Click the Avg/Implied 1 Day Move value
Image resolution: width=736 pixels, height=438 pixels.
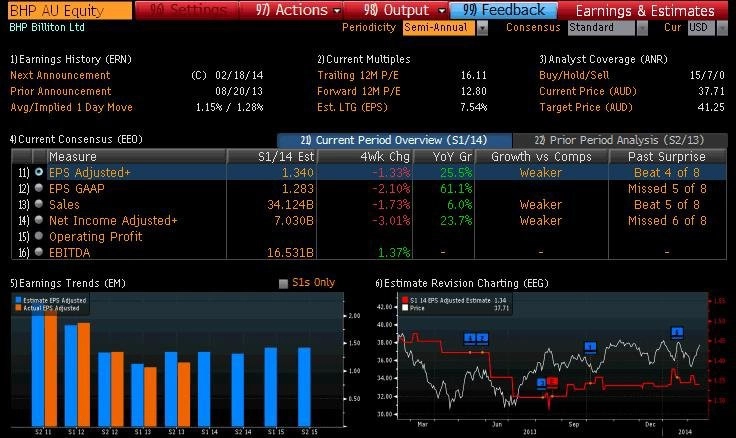pyautogui.click(x=229, y=107)
